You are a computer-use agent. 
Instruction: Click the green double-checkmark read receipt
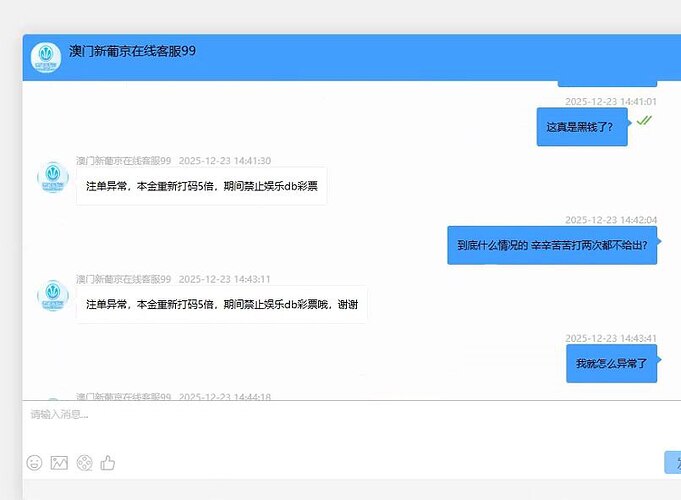644,120
